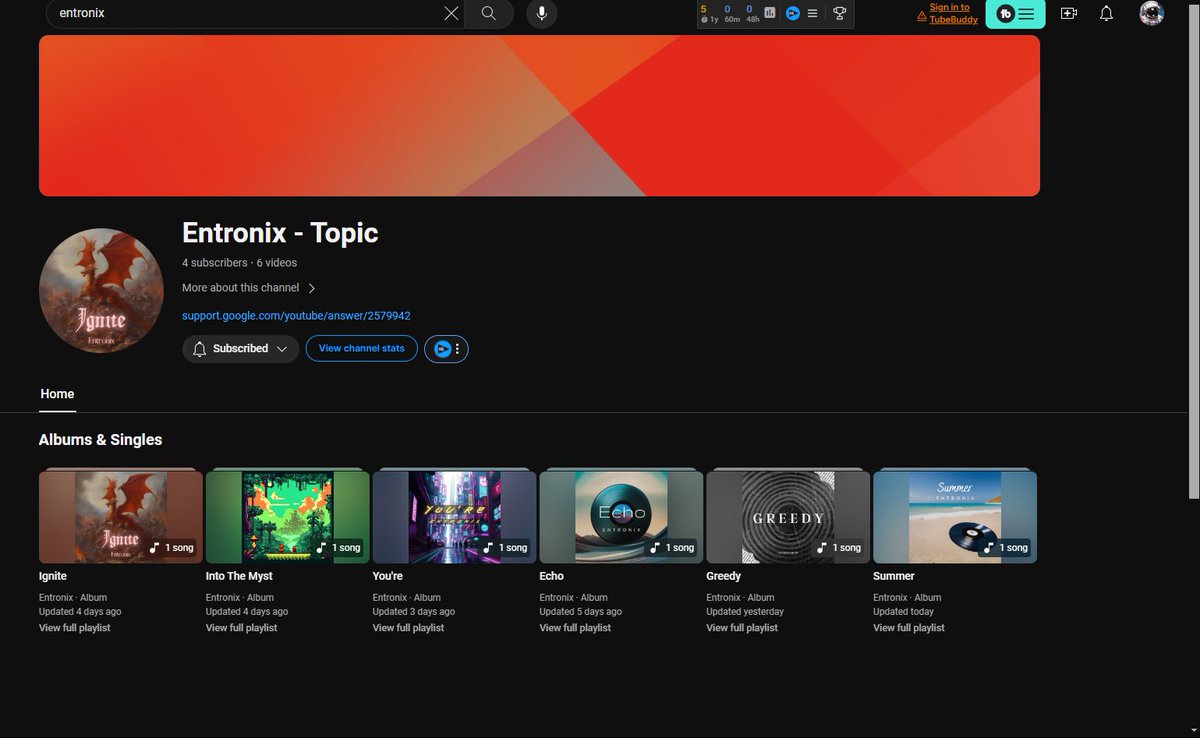Click the Albums & Singles section heading
The image size is (1200, 738).
click(100, 440)
